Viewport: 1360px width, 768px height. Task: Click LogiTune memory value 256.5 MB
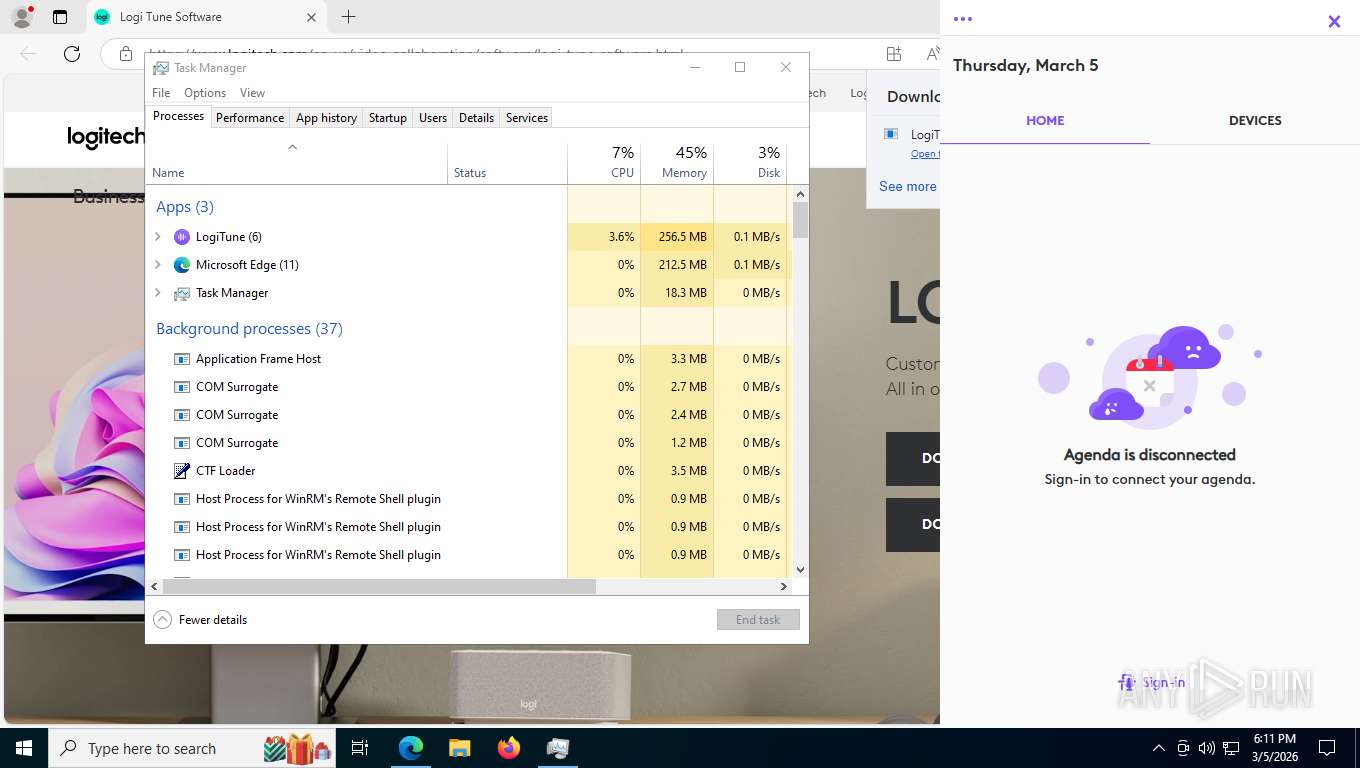pos(682,237)
